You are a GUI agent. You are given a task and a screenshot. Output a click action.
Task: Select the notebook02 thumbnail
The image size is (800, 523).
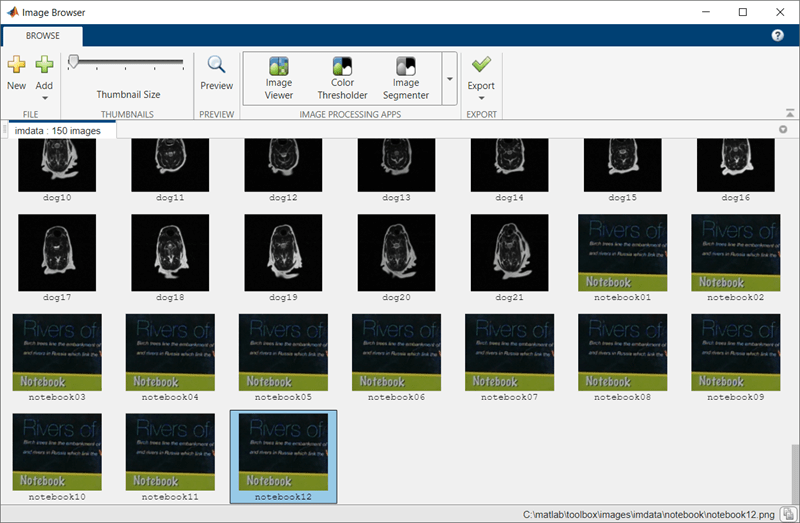pyautogui.click(x=736, y=253)
